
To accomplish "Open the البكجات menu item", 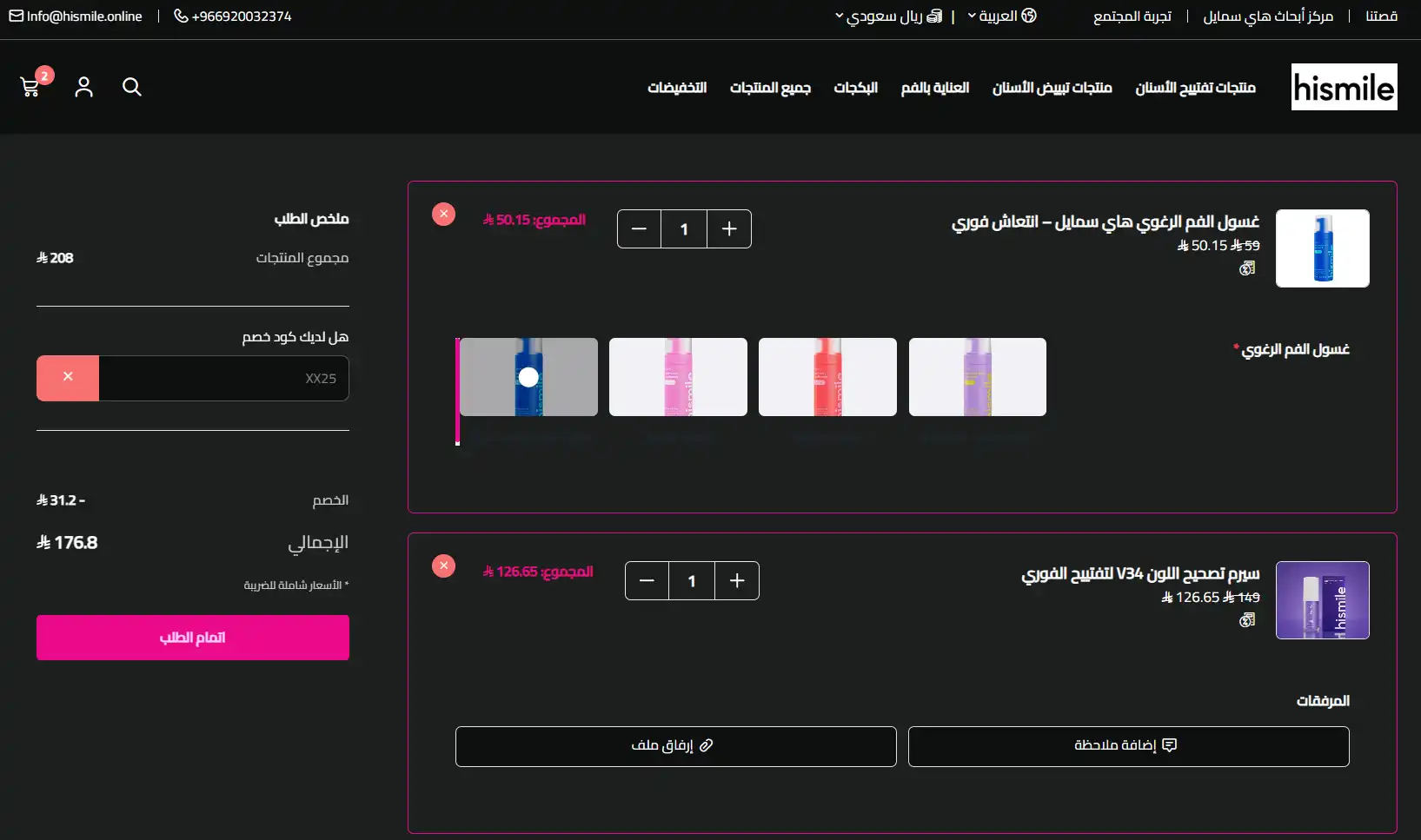I will pos(856,88).
